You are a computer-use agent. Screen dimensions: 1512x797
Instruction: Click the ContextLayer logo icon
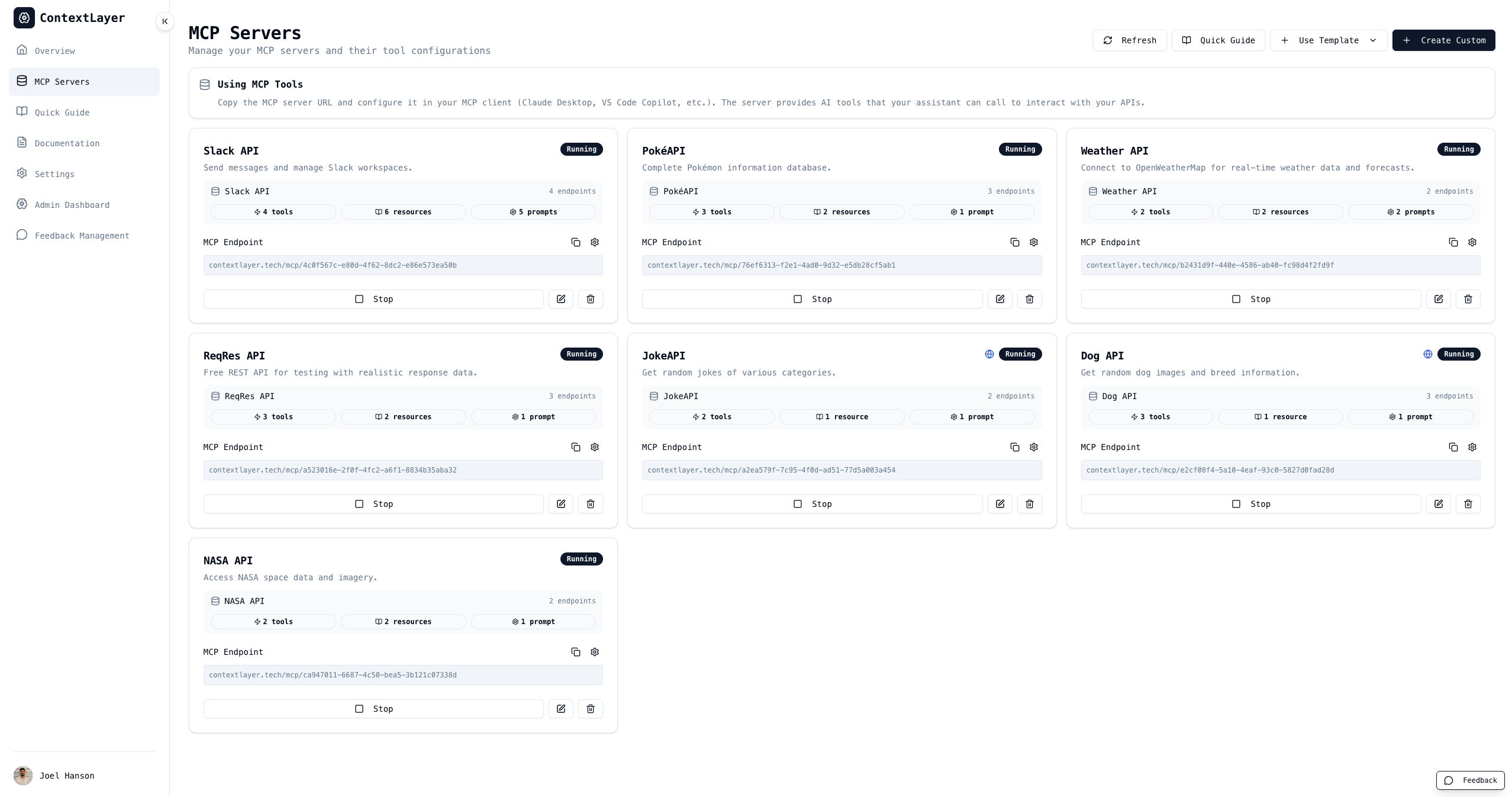point(24,17)
